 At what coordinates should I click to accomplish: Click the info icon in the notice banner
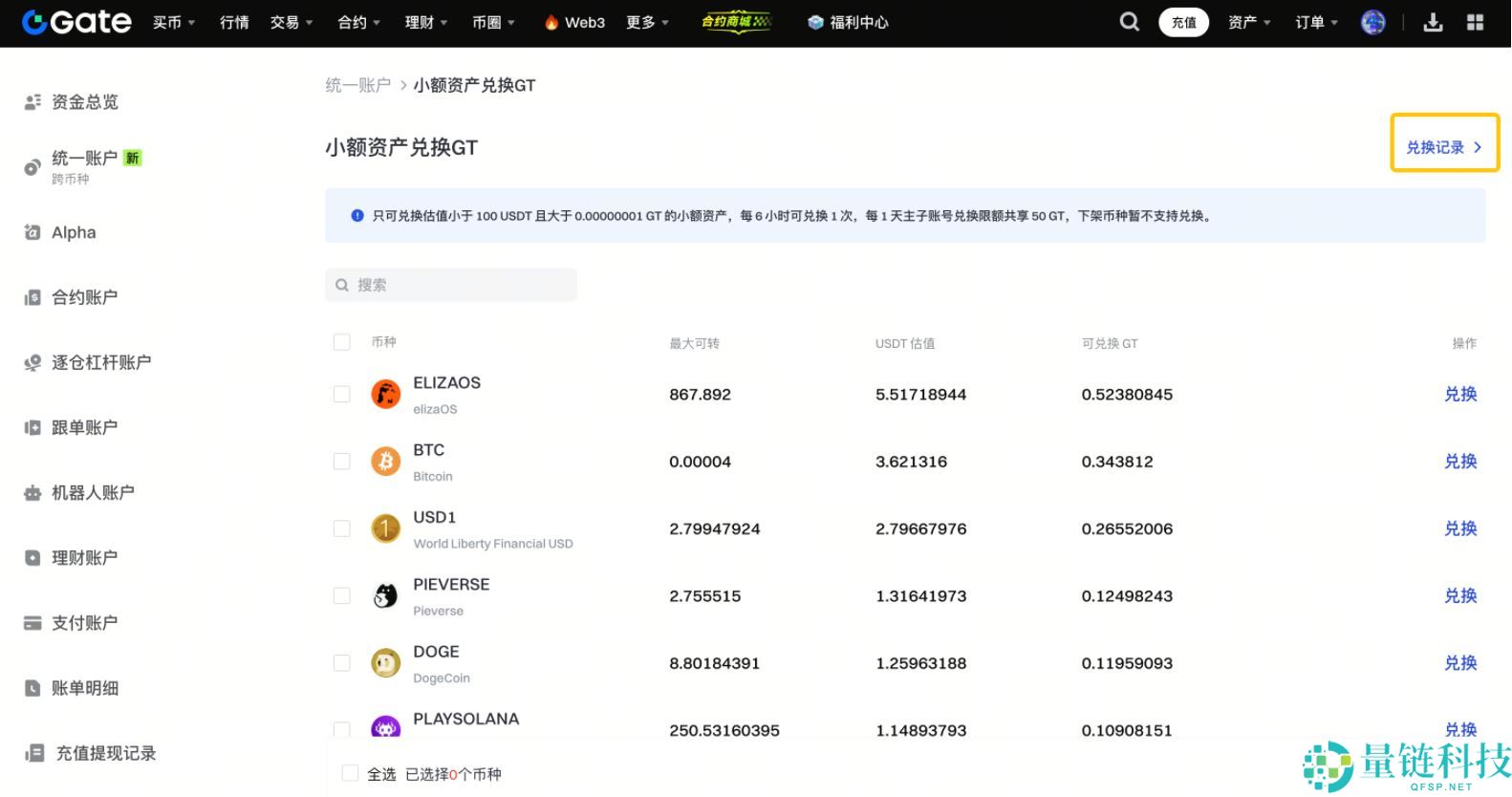[357, 216]
